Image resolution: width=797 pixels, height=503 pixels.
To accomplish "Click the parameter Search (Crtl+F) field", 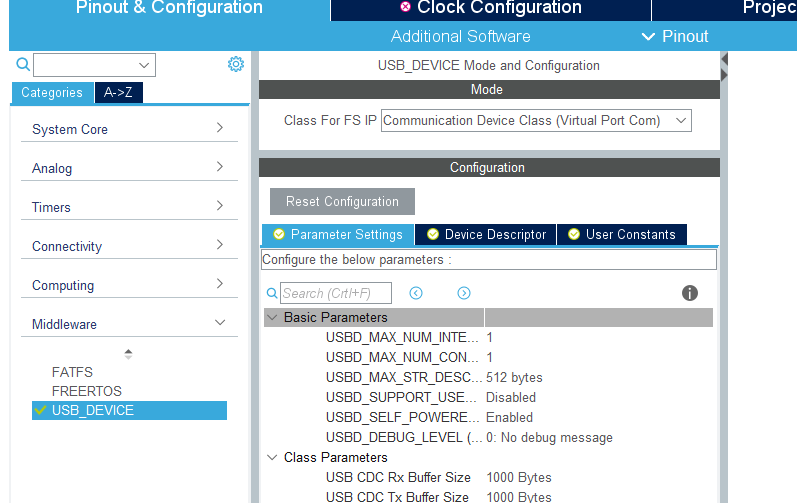I will point(336,293).
